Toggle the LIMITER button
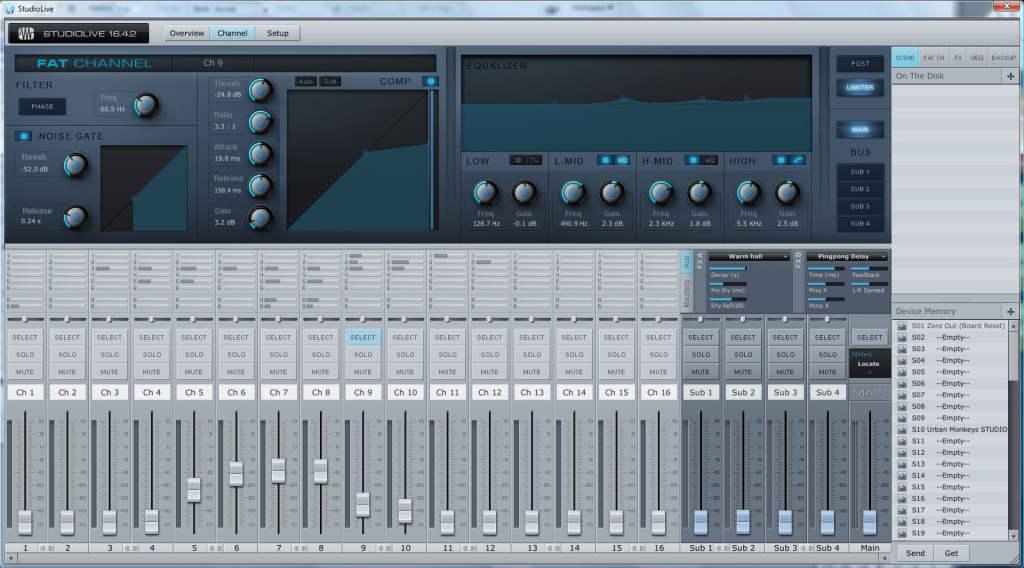This screenshot has height=568, width=1024. point(860,87)
